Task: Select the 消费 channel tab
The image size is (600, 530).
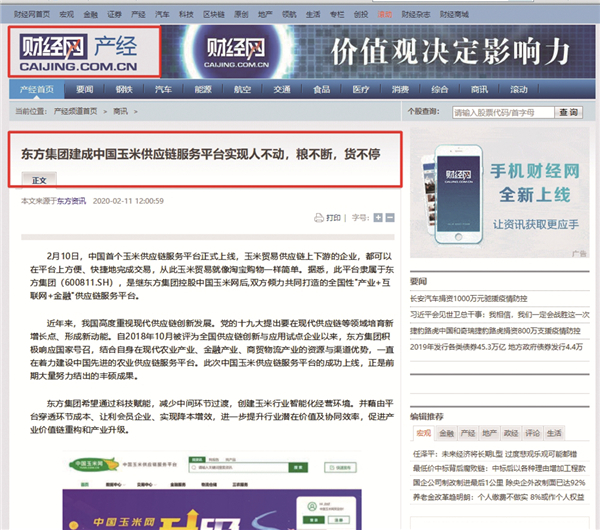Action: tap(400, 90)
